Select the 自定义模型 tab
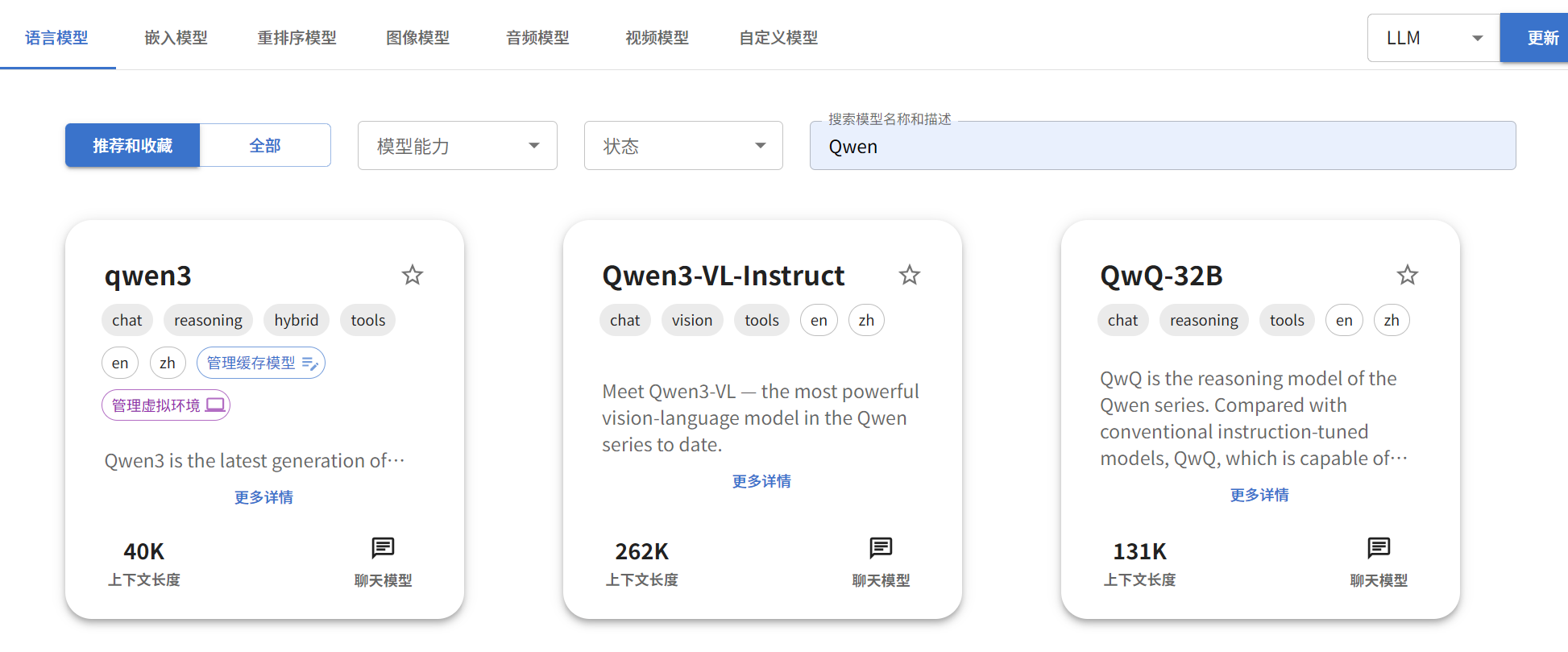The width and height of the screenshot is (1568, 652). [x=778, y=38]
